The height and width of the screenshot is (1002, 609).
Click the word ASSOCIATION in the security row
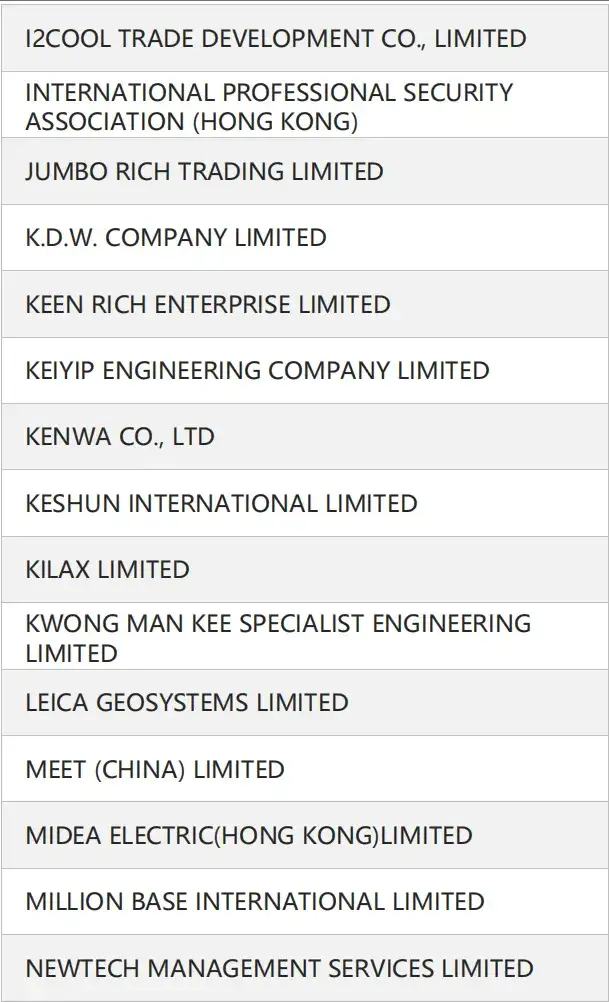tap(105, 121)
